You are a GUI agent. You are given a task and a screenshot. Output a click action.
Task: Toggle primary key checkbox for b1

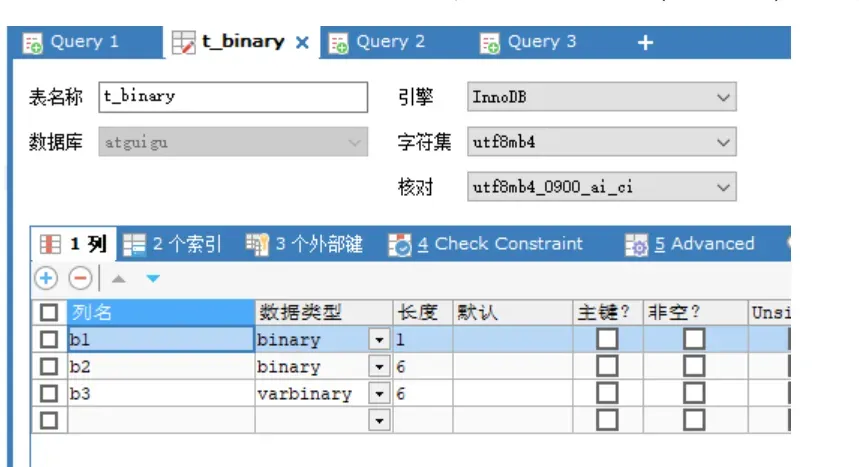coord(607,340)
